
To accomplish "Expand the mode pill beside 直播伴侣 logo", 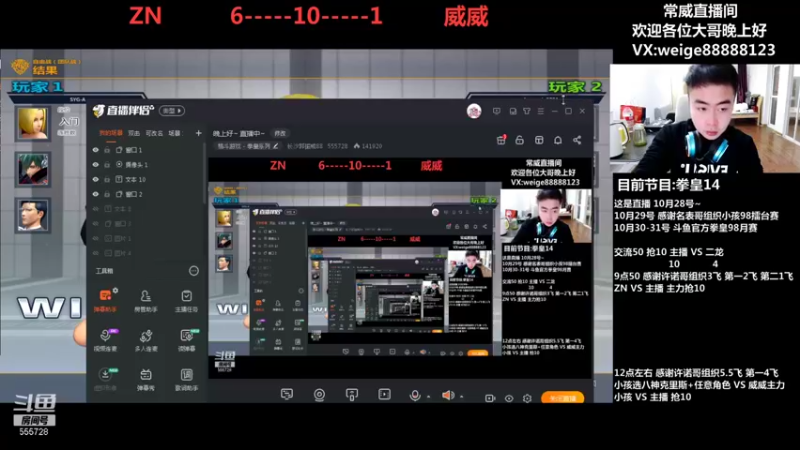I will 172,111.
